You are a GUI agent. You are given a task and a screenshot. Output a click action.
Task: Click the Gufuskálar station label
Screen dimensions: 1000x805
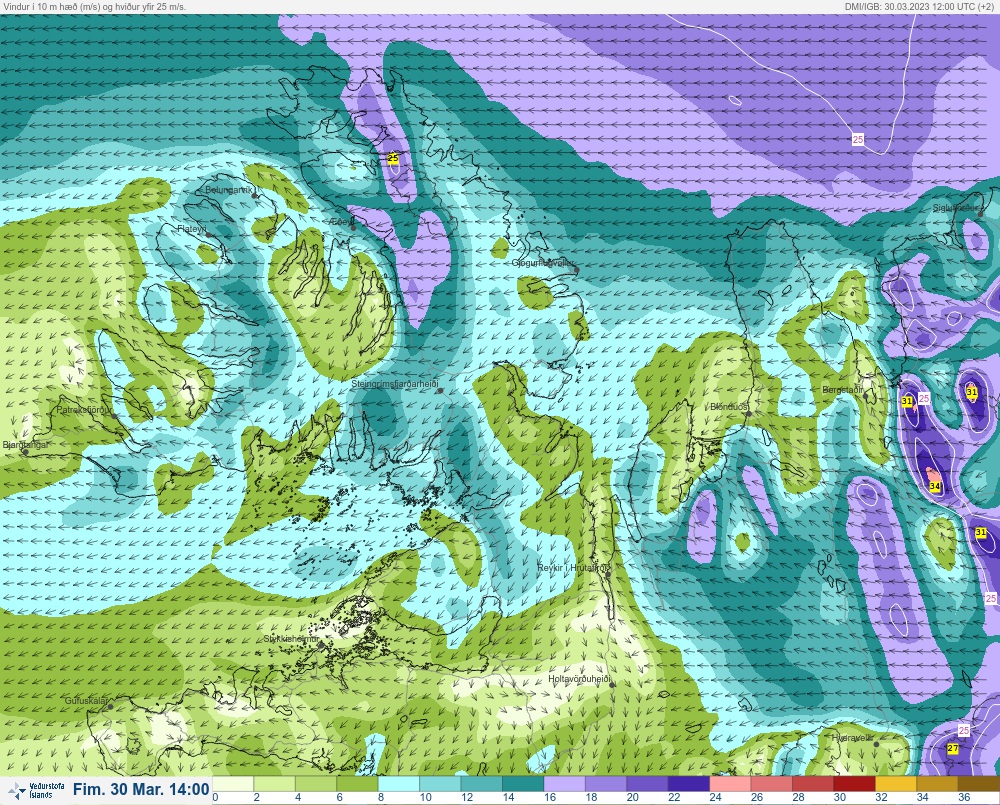click(x=87, y=700)
